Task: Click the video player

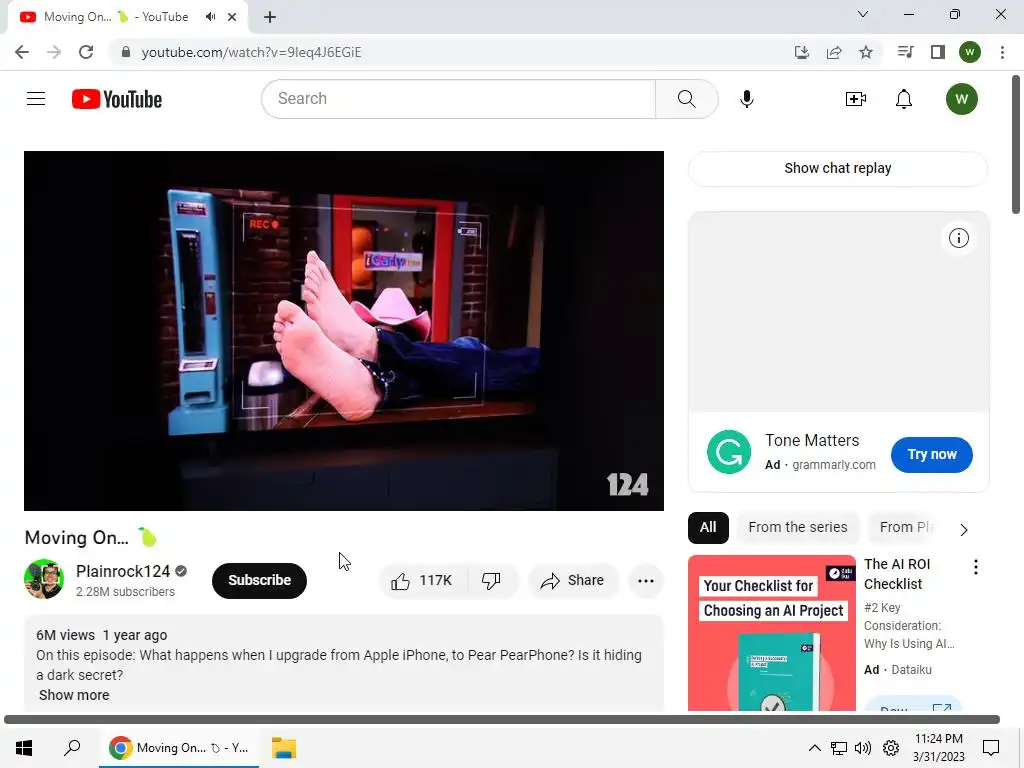Action: coord(344,331)
